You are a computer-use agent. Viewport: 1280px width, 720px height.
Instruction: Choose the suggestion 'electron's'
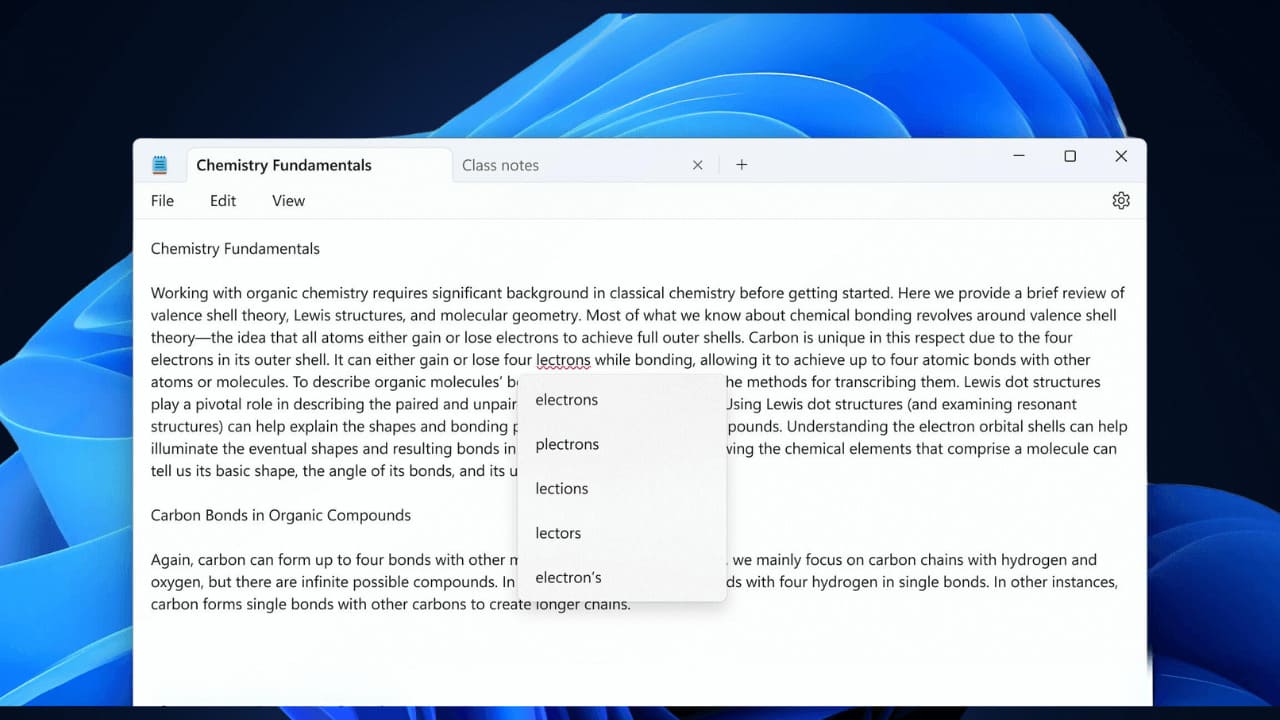tap(568, 577)
